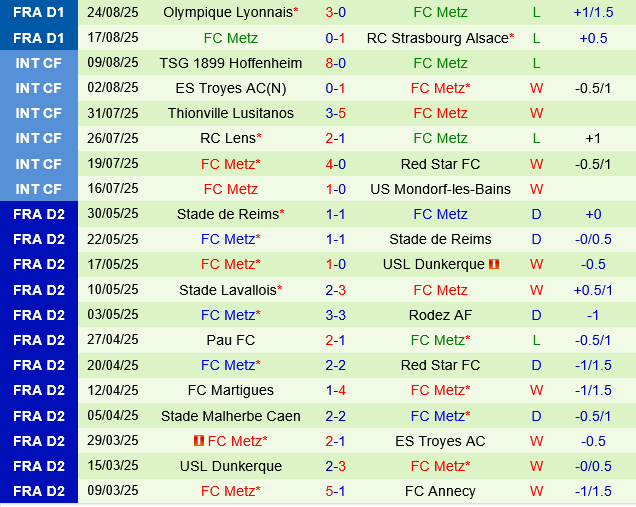Open the Stade Lavallois team page
This screenshot has width=636, height=507.
click(228, 290)
